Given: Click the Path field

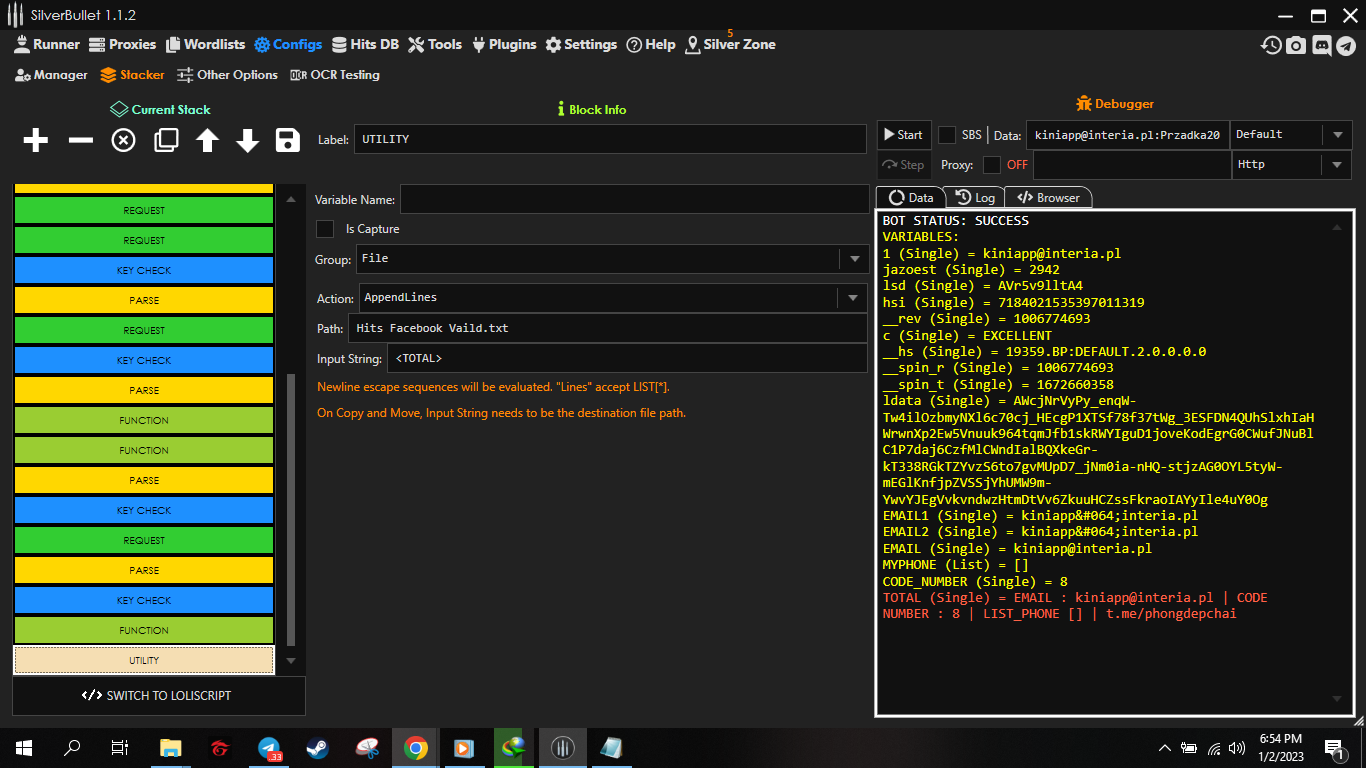Looking at the screenshot, I should point(608,328).
